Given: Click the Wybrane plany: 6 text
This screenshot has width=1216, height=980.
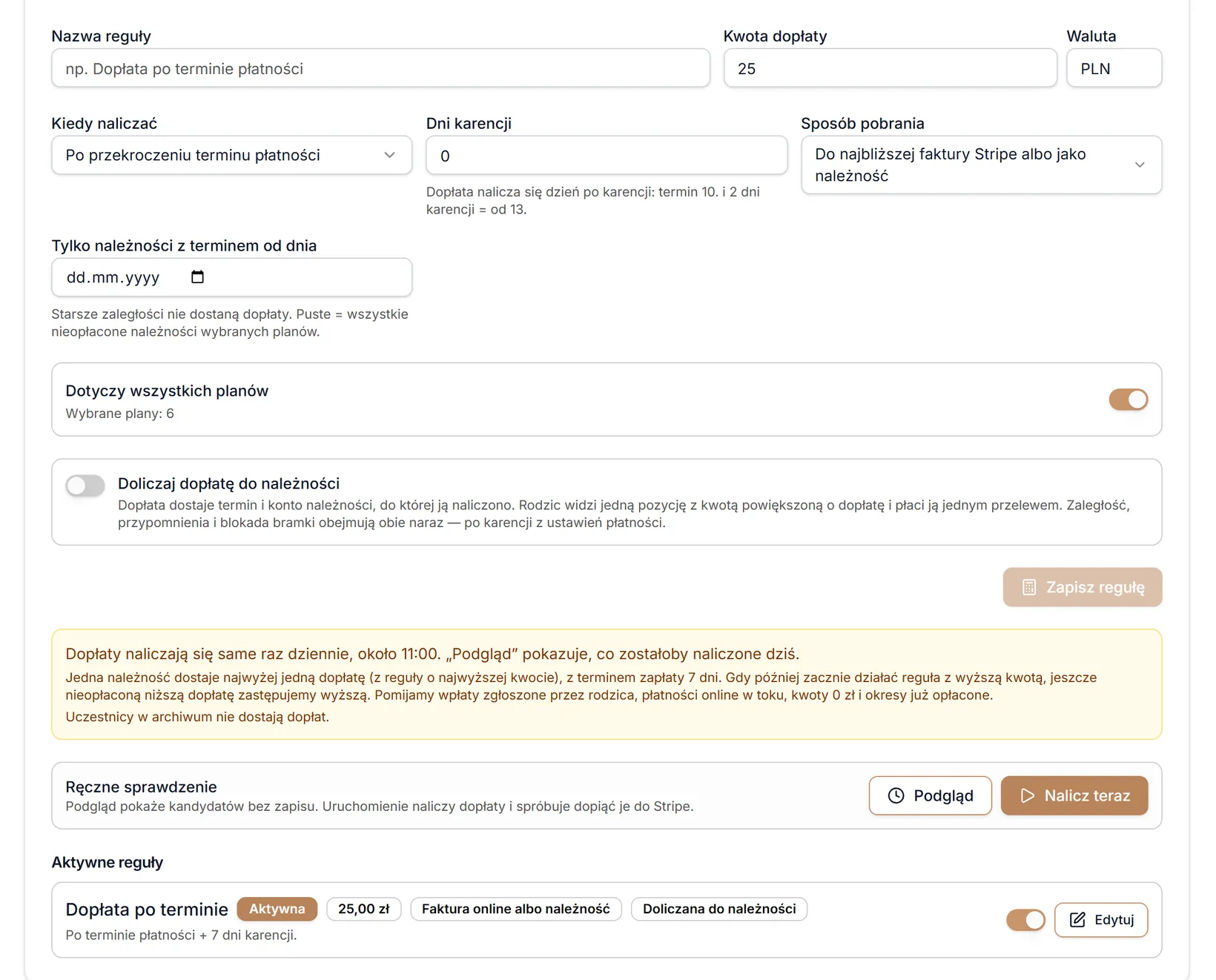Looking at the screenshot, I should (120, 414).
